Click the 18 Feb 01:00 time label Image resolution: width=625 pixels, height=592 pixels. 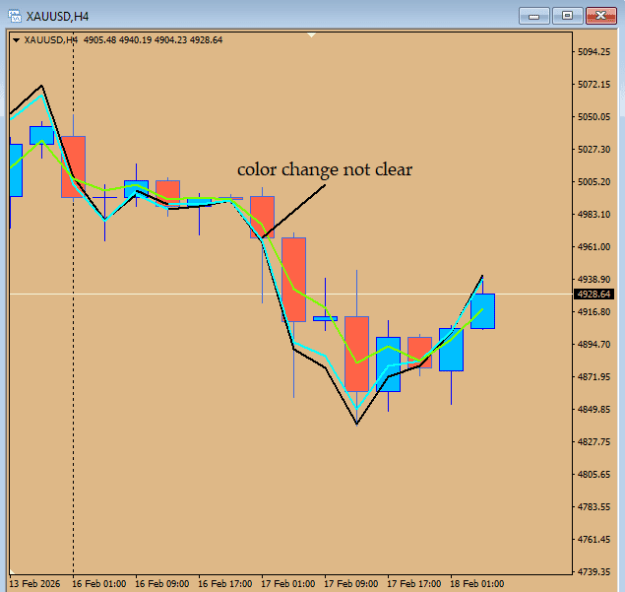(x=477, y=584)
